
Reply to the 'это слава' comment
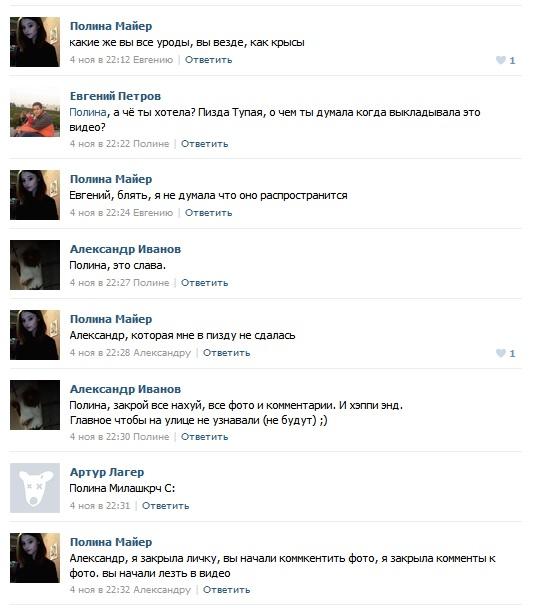tap(205, 283)
